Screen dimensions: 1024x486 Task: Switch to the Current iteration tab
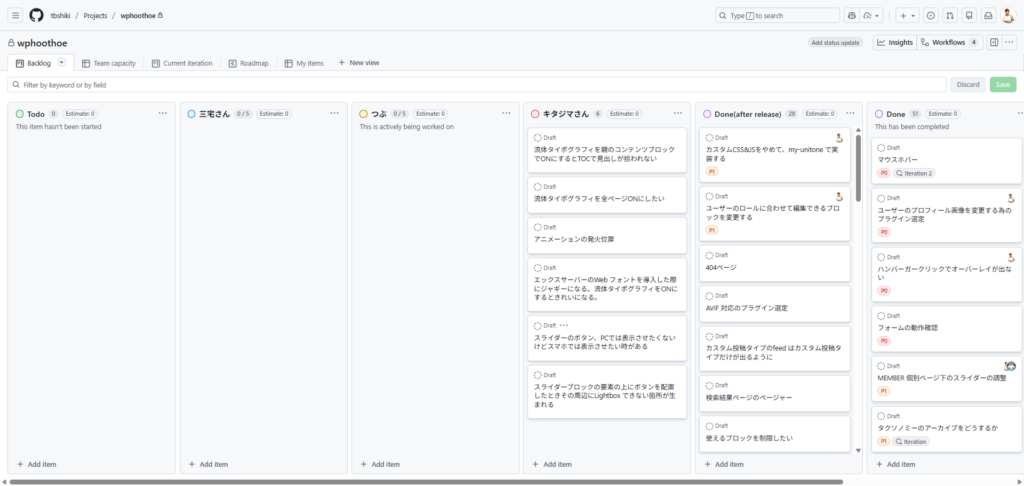point(182,63)
